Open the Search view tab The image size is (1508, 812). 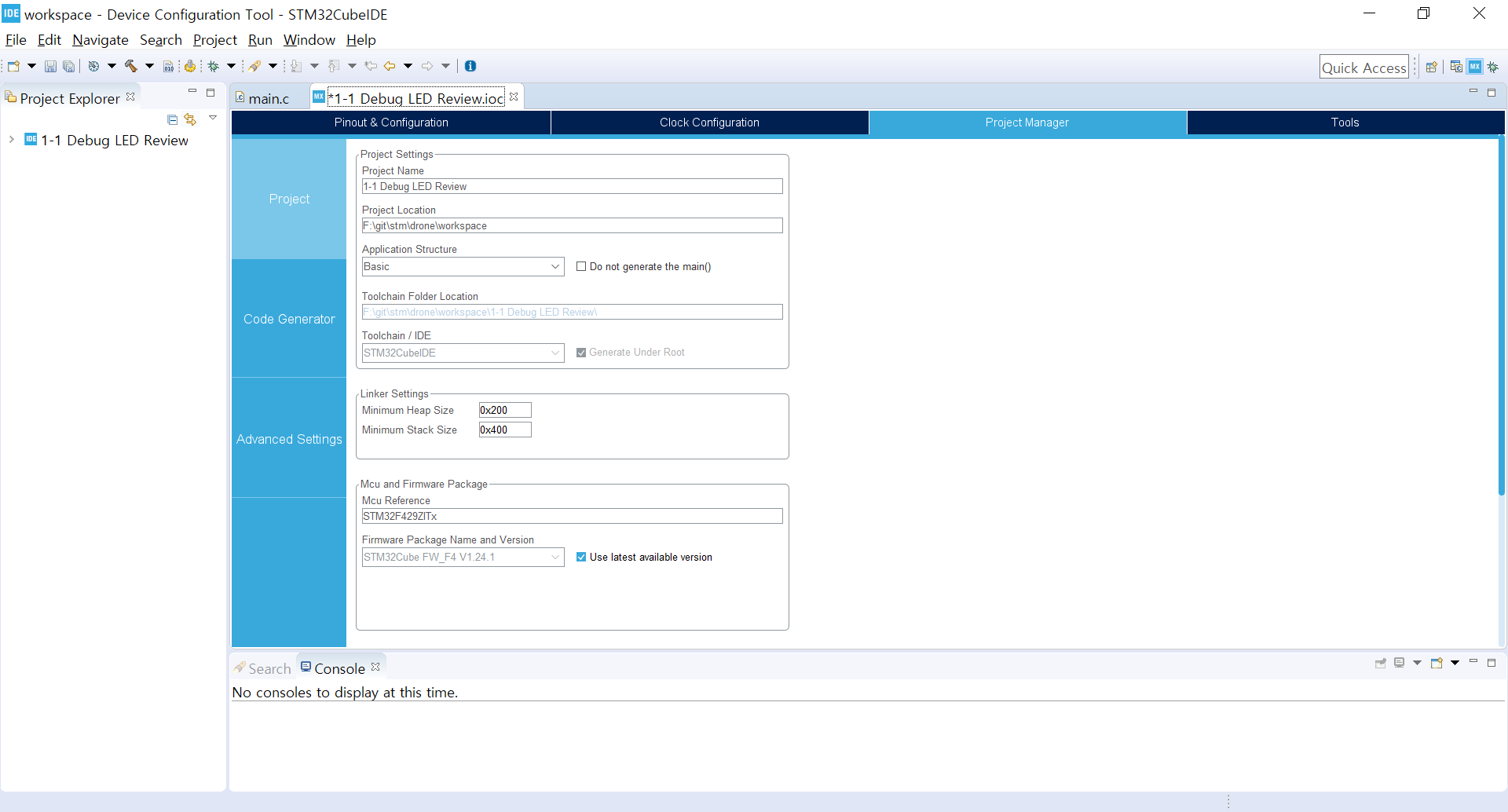pyautogui.click(x=262, y=668)
